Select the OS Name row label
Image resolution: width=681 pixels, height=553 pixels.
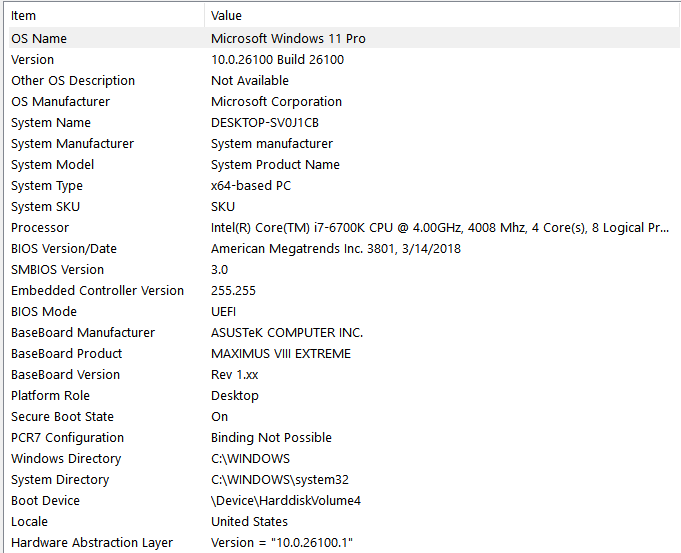(x=39, y=39)
